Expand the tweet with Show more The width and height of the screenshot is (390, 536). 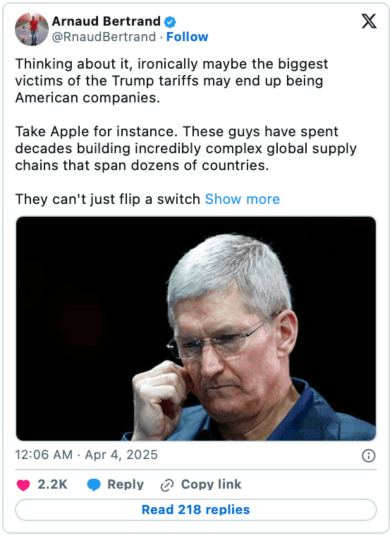tap(242, 199)
